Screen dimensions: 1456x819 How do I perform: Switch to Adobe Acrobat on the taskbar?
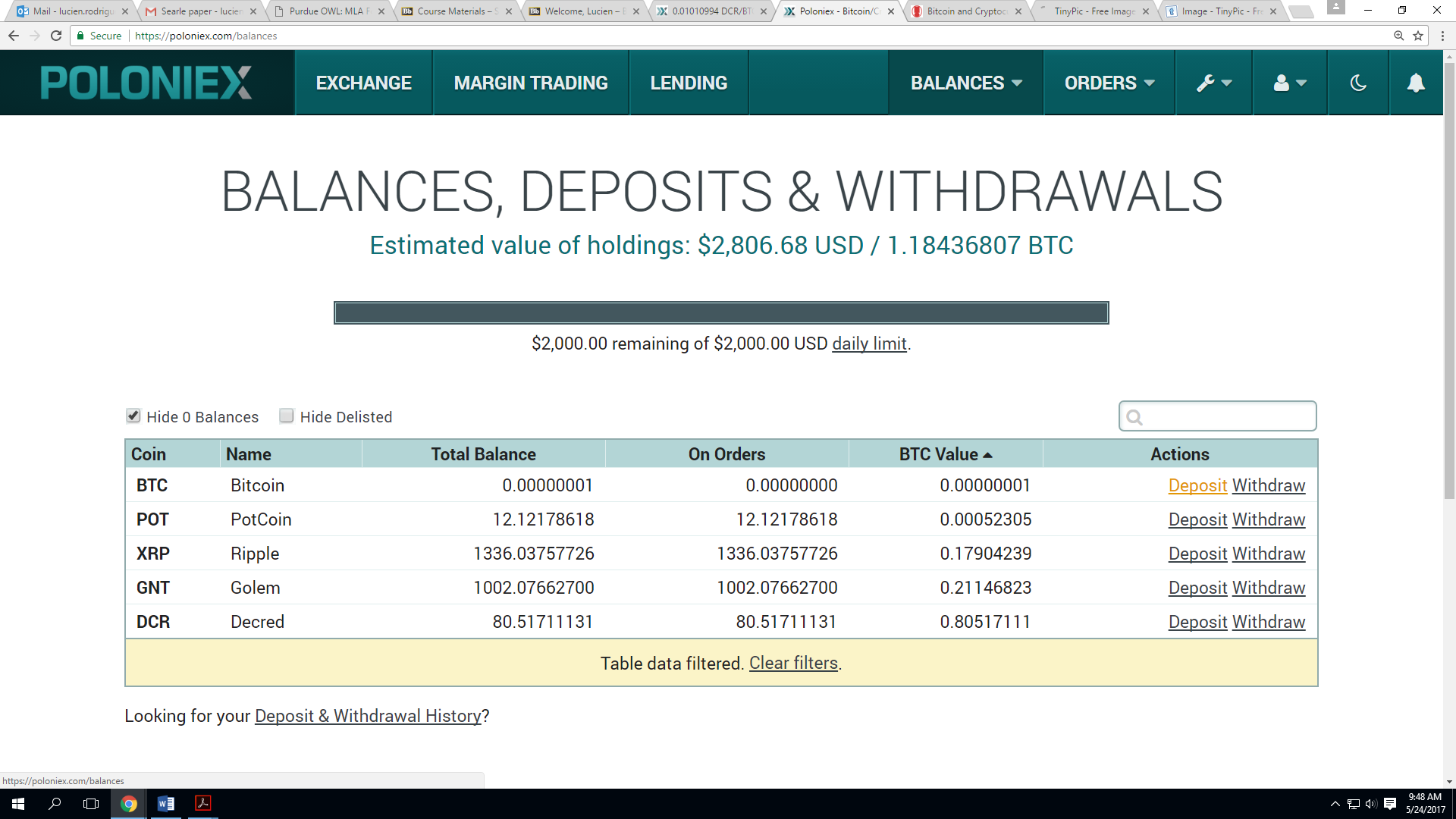202,804
